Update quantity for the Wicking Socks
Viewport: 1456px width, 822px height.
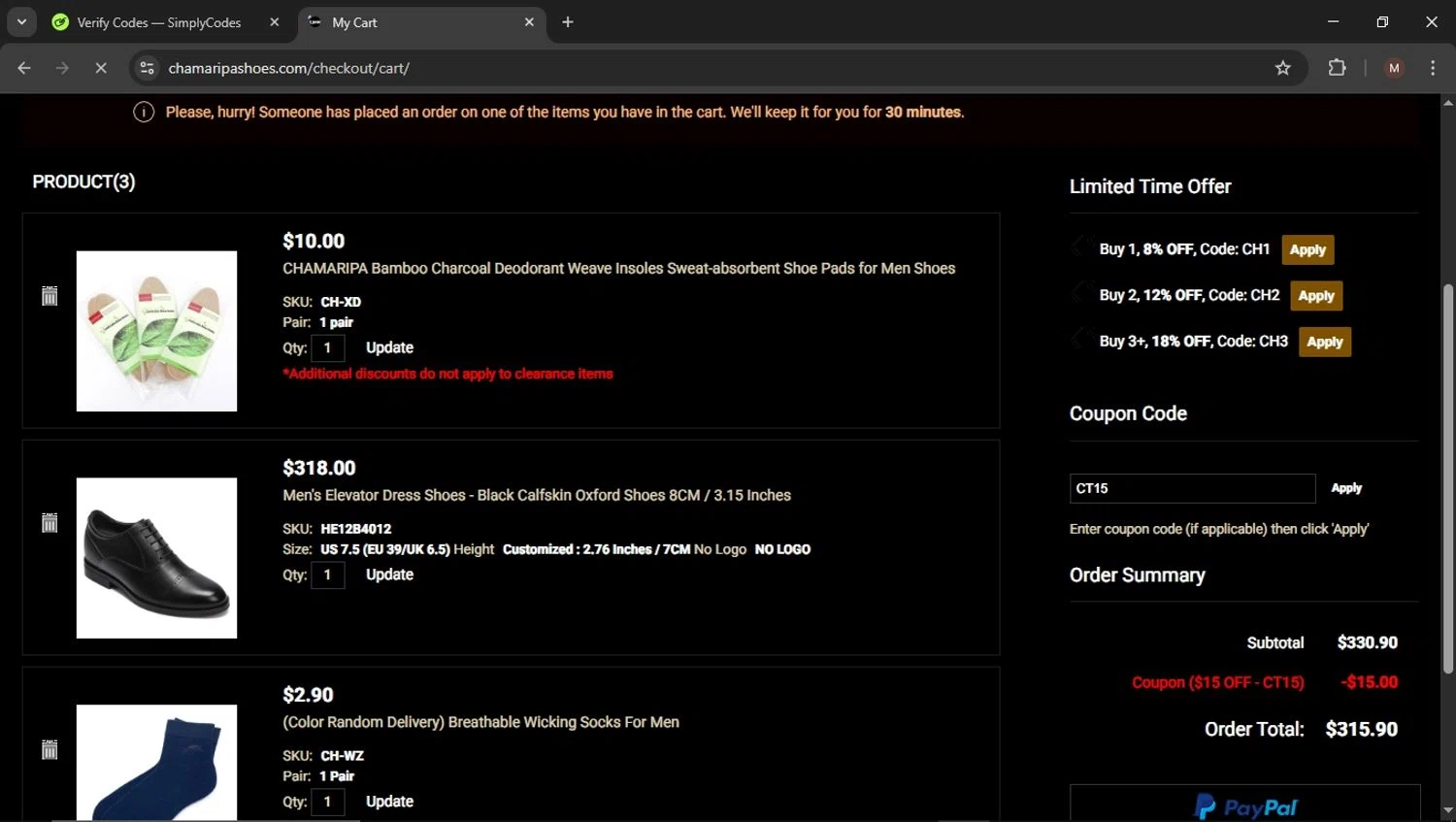389,802
